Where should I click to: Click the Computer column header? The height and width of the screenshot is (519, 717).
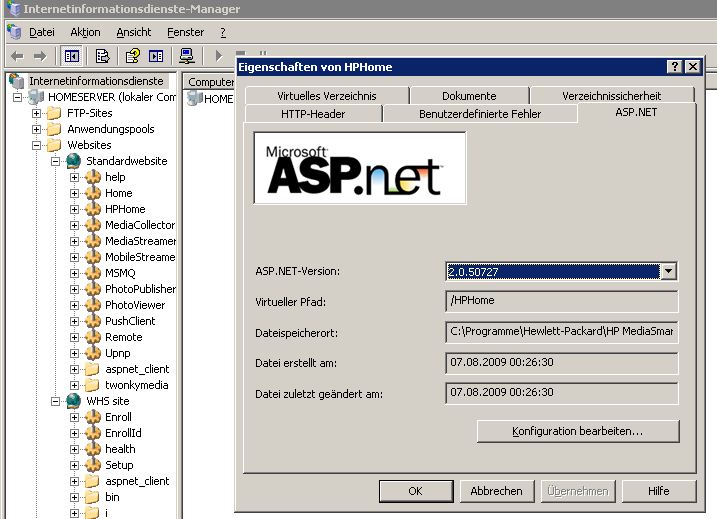click(209, 82)
